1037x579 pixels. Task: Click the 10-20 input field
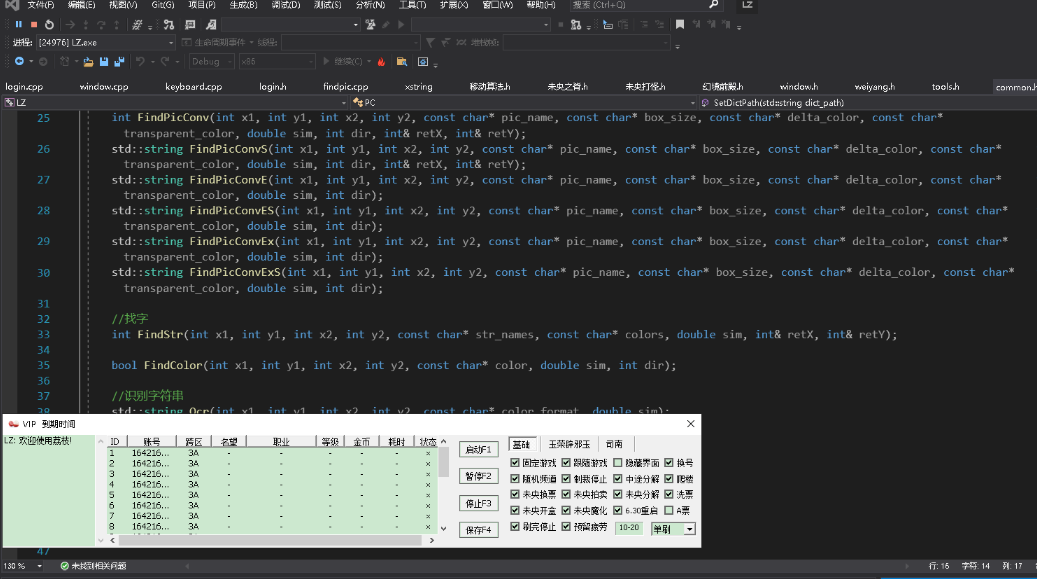tap(629, 528)
